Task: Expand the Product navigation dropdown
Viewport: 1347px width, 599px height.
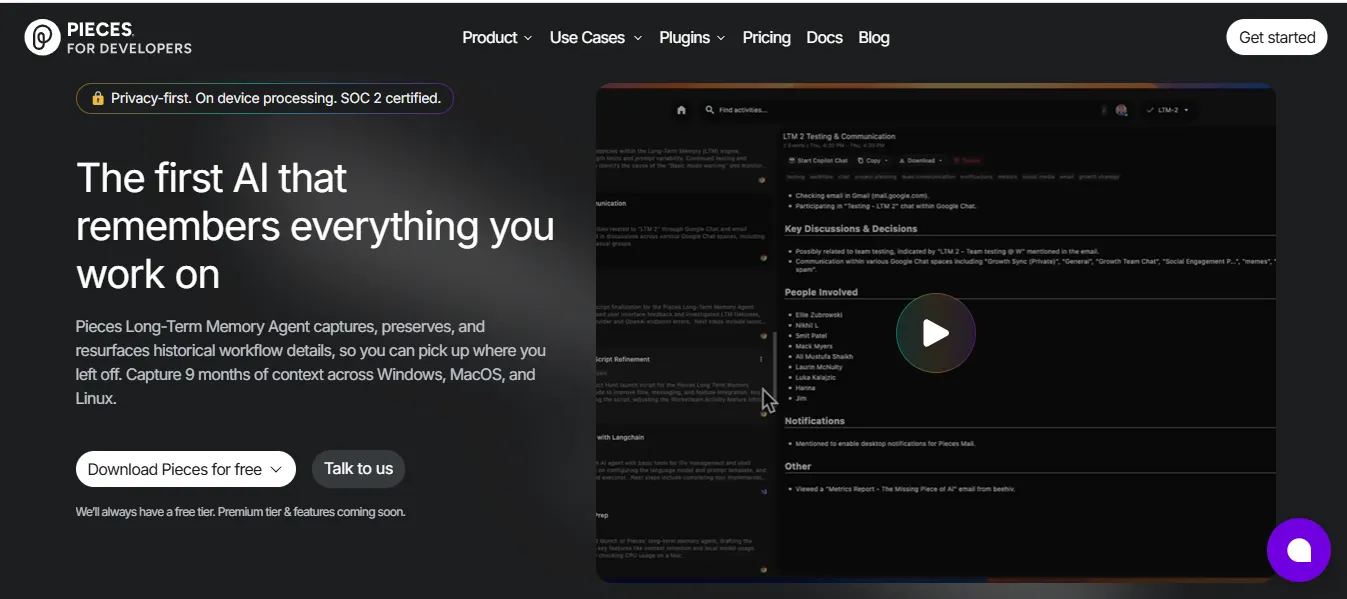Action: [x=496, y=38]
